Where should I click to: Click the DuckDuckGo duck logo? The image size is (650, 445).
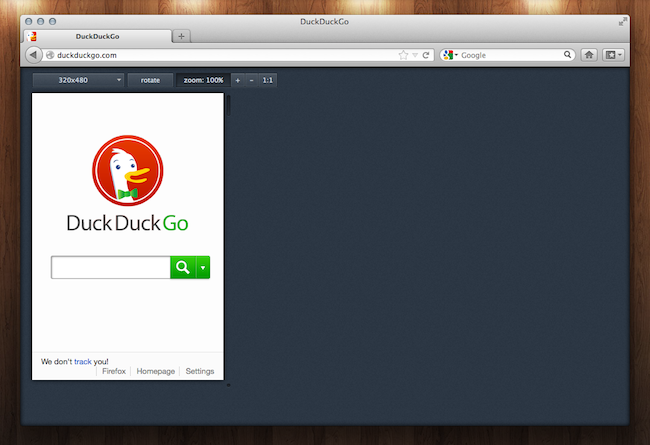click(127, 172)
